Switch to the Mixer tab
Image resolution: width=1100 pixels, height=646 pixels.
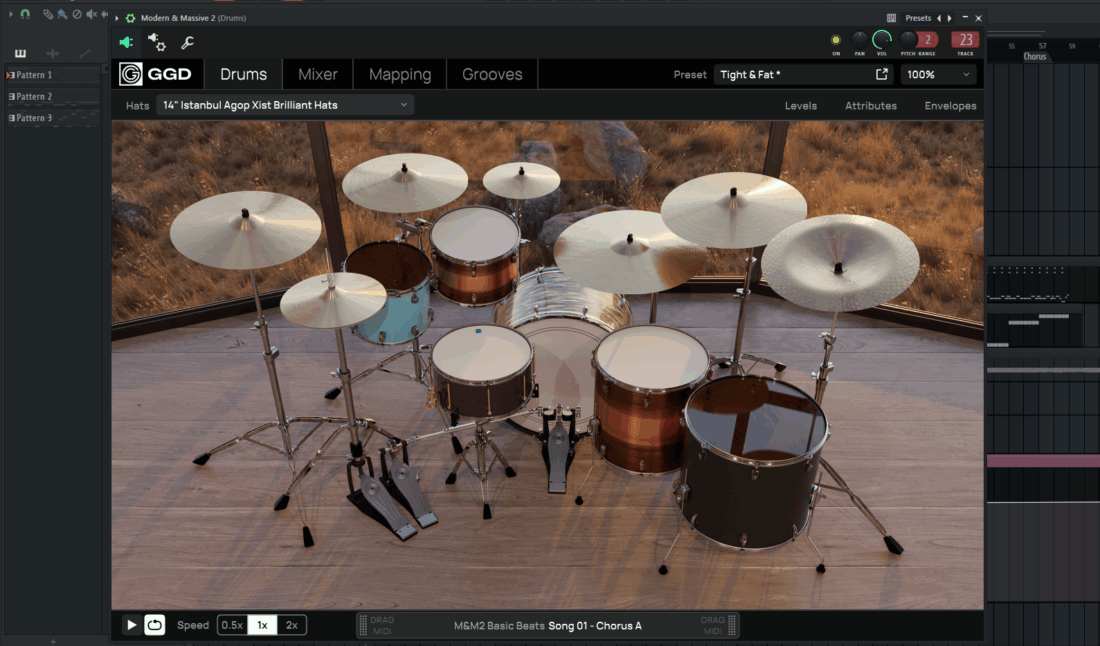(x=318, y=74)
